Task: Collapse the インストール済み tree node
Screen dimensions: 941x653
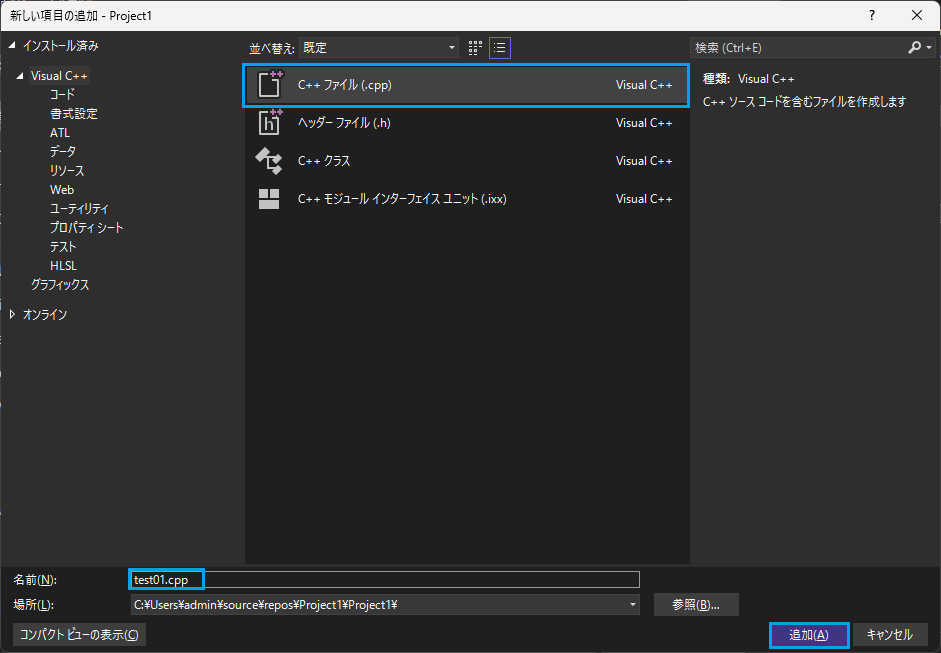Action: pos(12,46)
